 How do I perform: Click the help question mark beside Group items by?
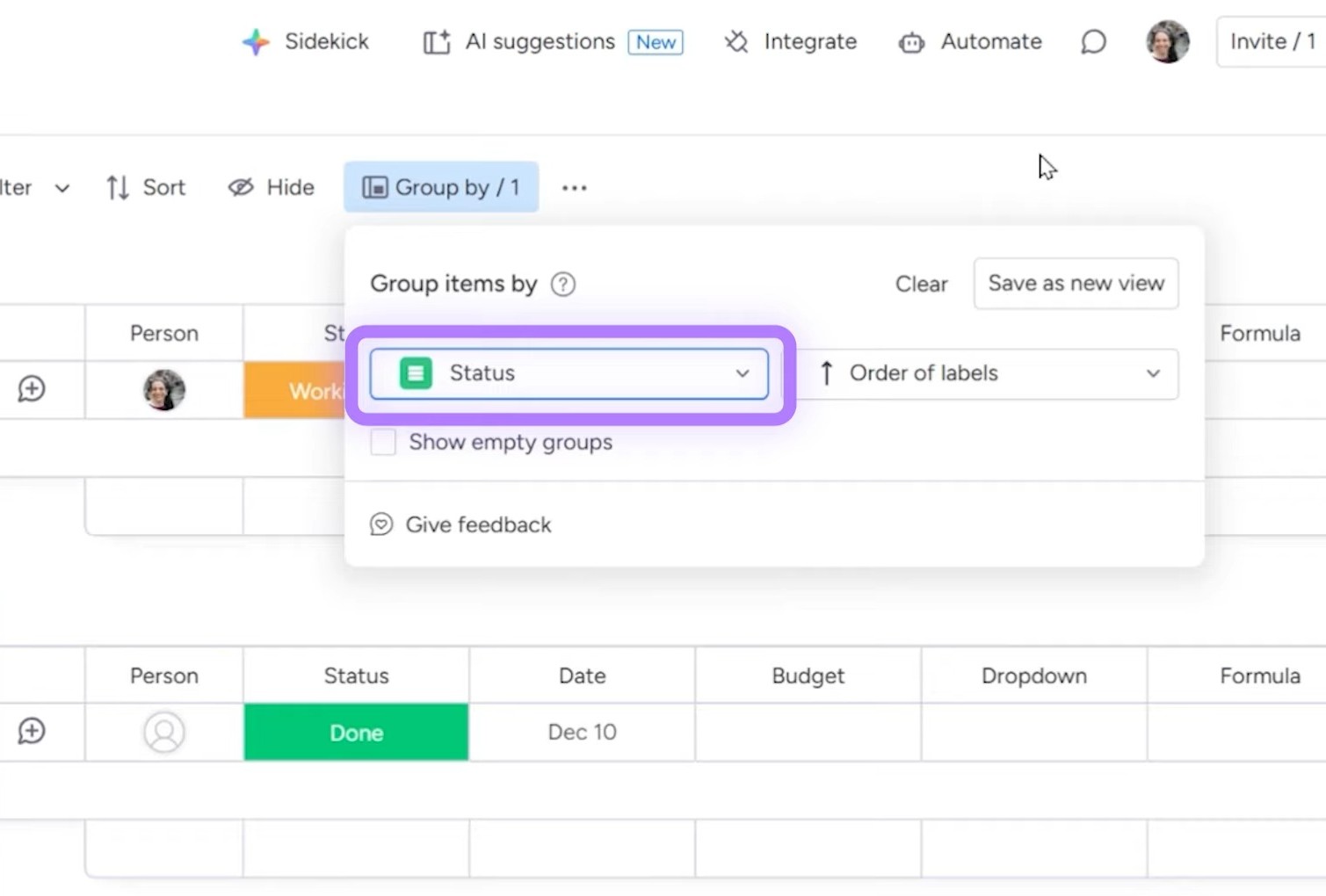pos(562,285)
